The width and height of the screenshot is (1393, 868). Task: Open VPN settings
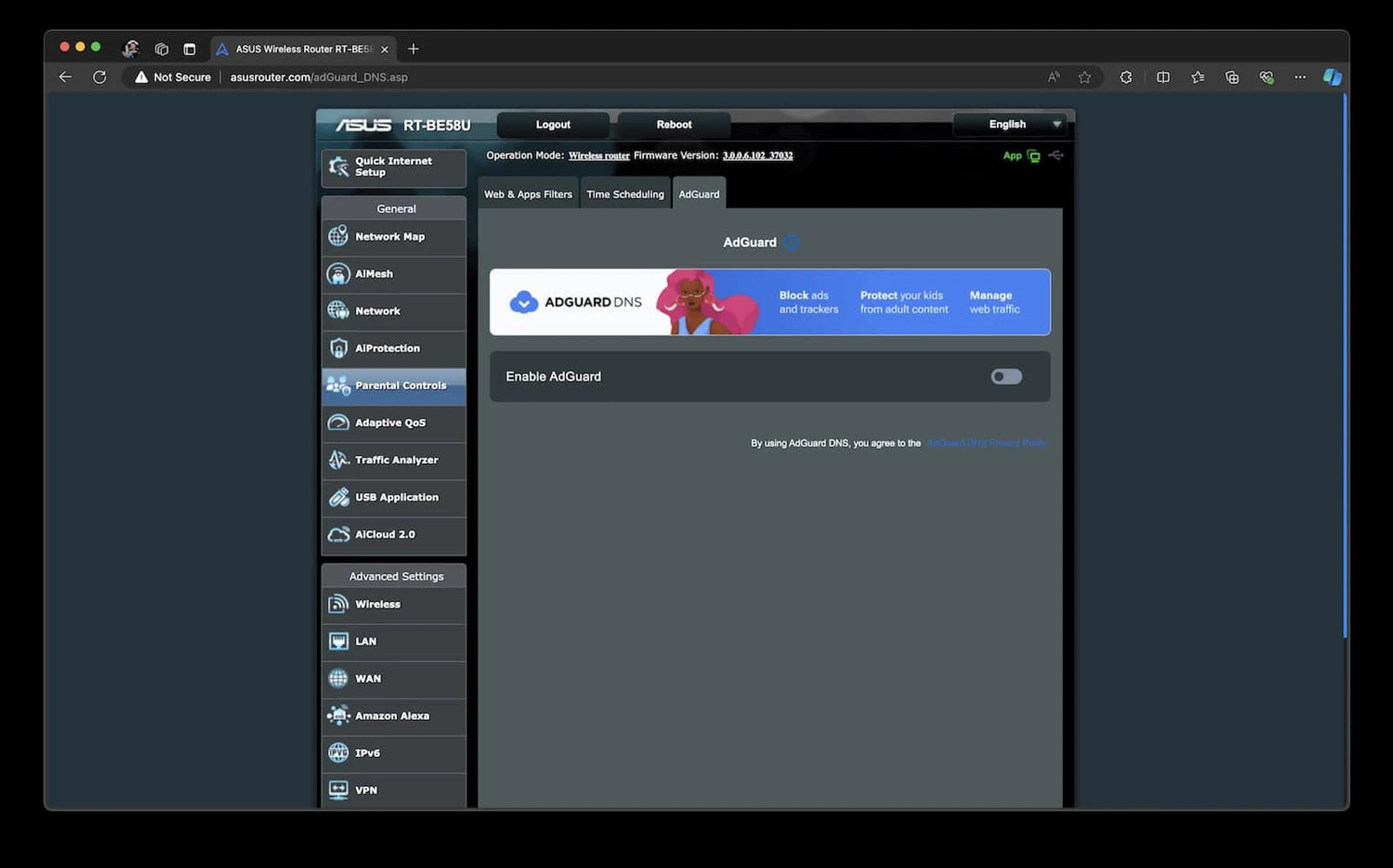tap(394, 790)
